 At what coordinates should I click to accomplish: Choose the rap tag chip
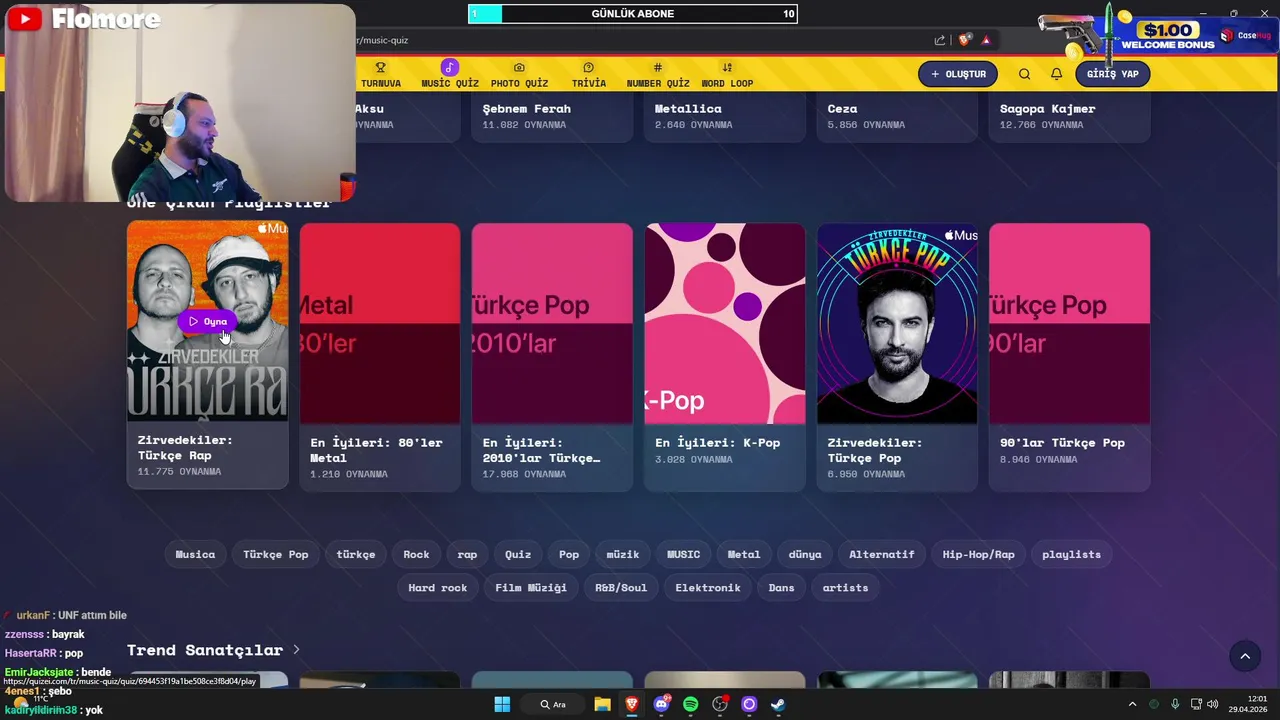[x=467, y=554]
